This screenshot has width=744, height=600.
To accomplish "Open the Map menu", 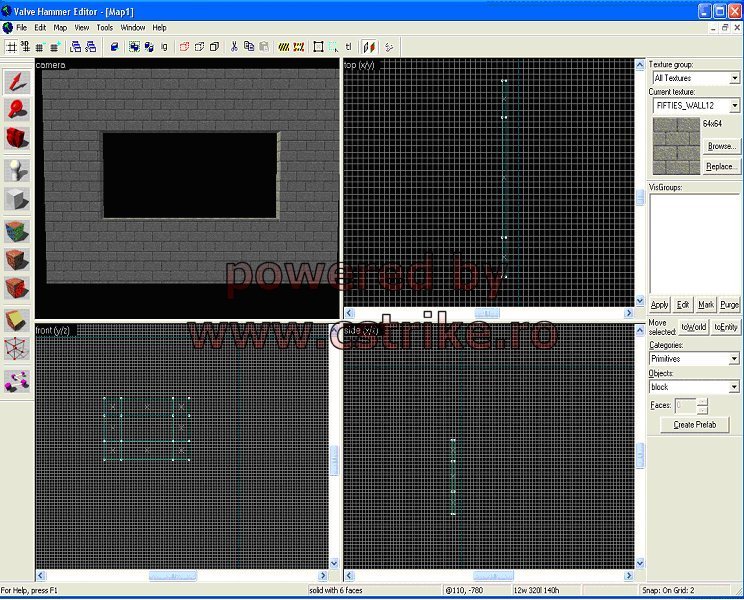I will point(60,28).
